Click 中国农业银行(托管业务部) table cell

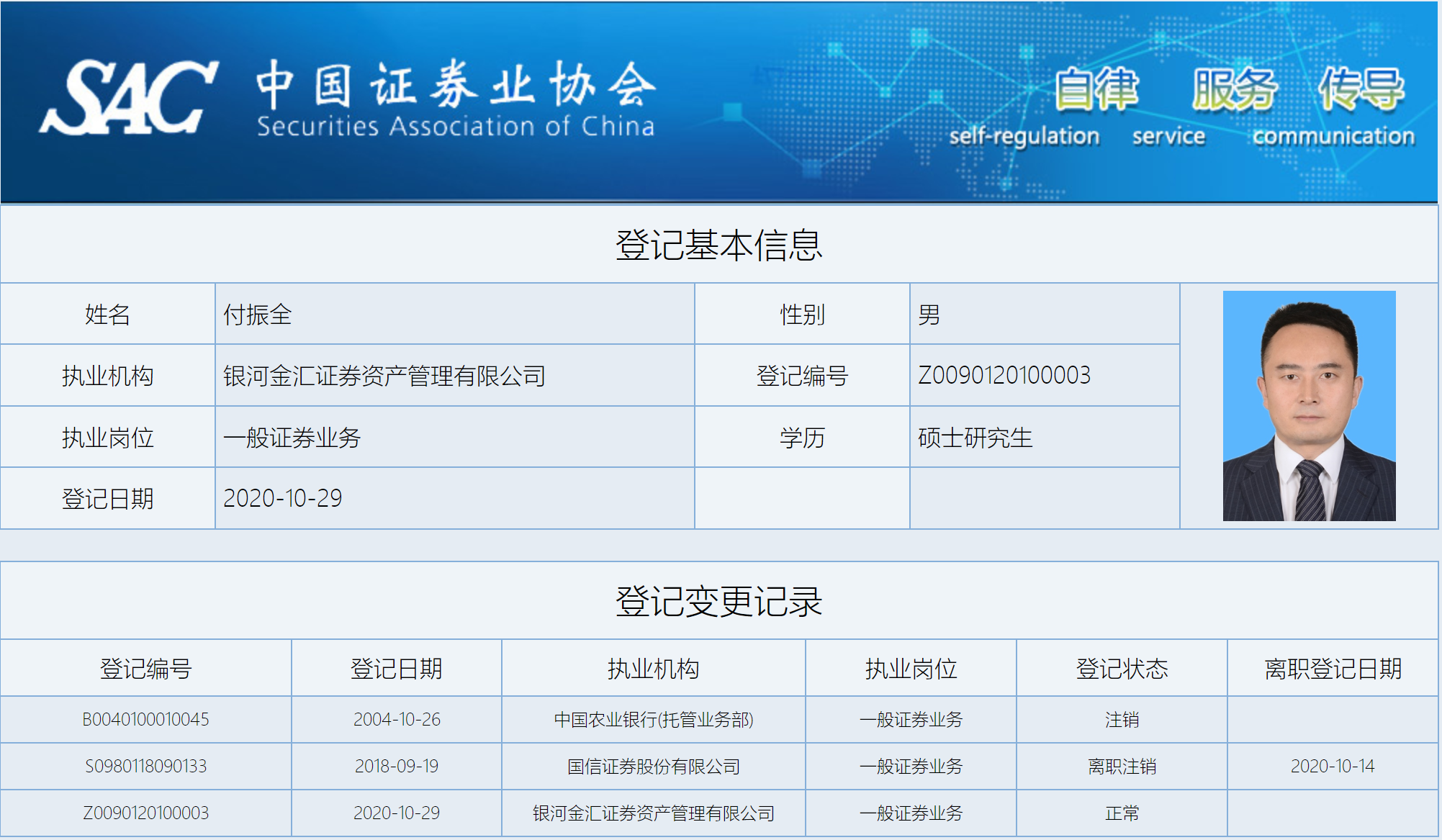653,720
